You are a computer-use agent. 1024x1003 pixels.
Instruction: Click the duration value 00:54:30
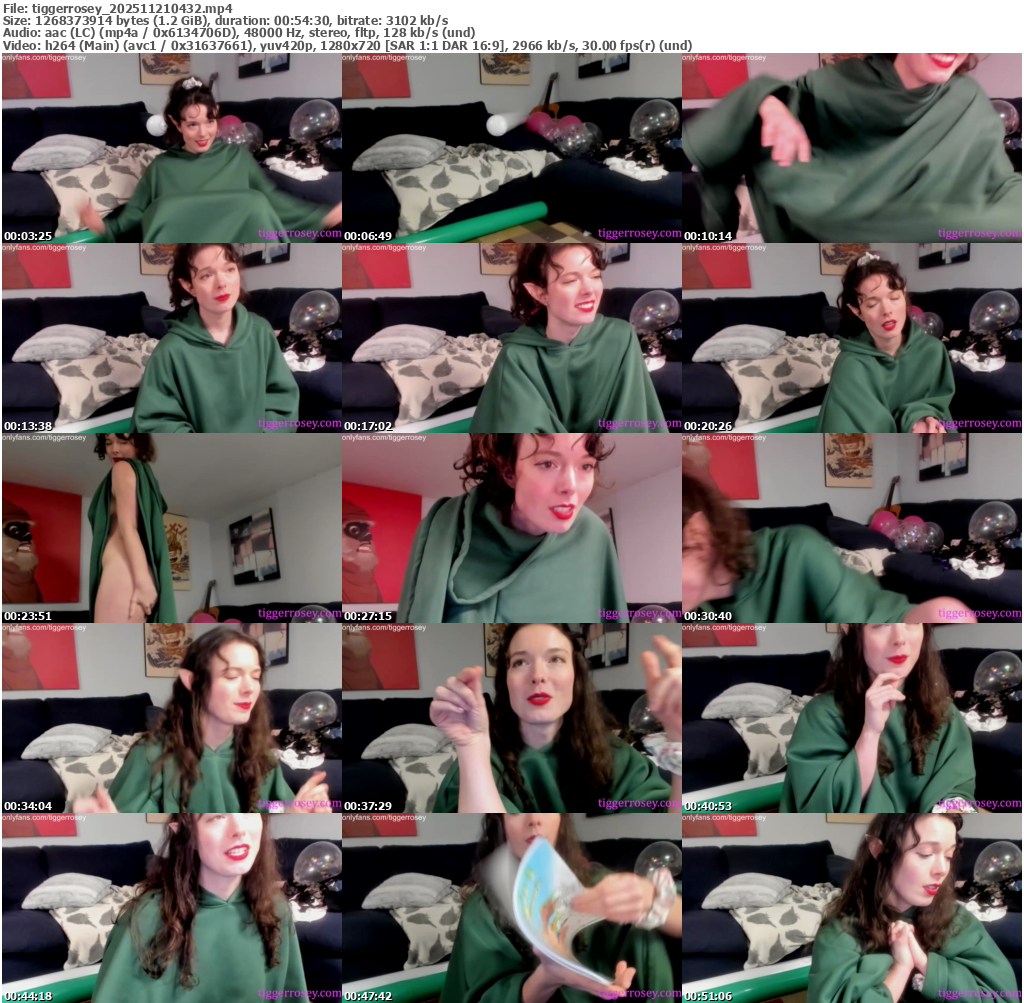pos(300,21)
